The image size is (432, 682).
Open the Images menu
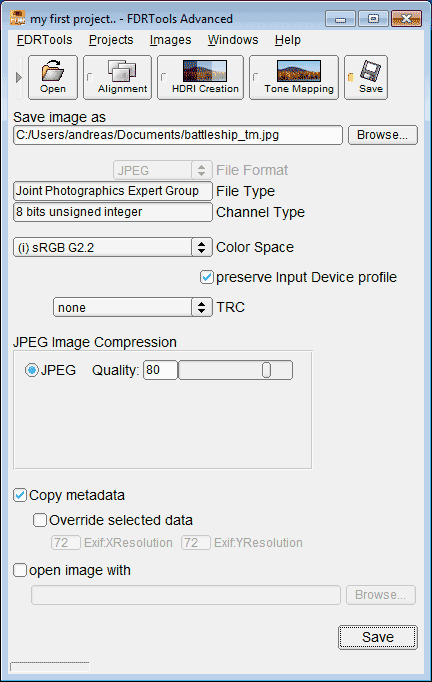[x=170, y=40]
